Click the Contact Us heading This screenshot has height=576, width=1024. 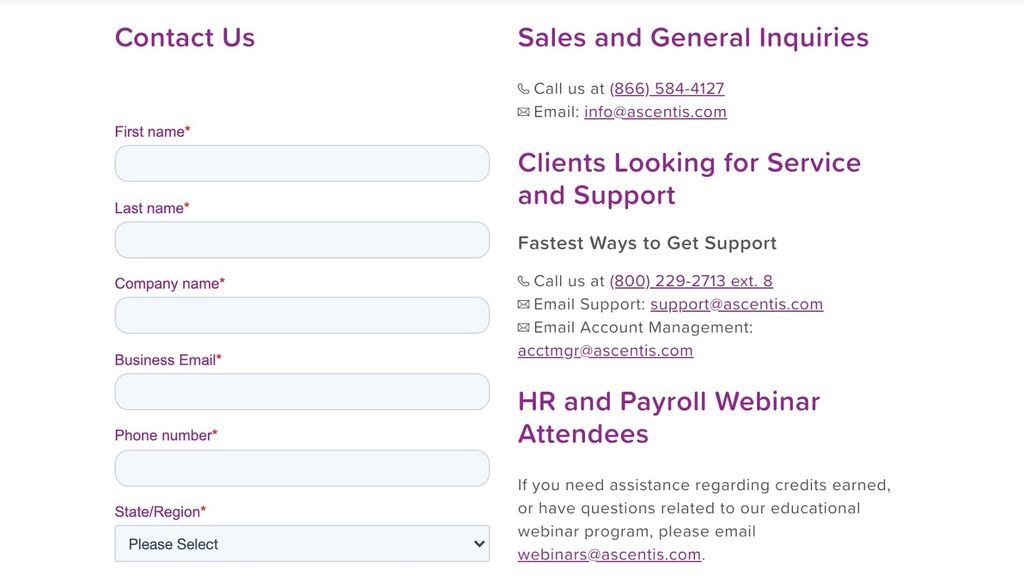(185, 38)
